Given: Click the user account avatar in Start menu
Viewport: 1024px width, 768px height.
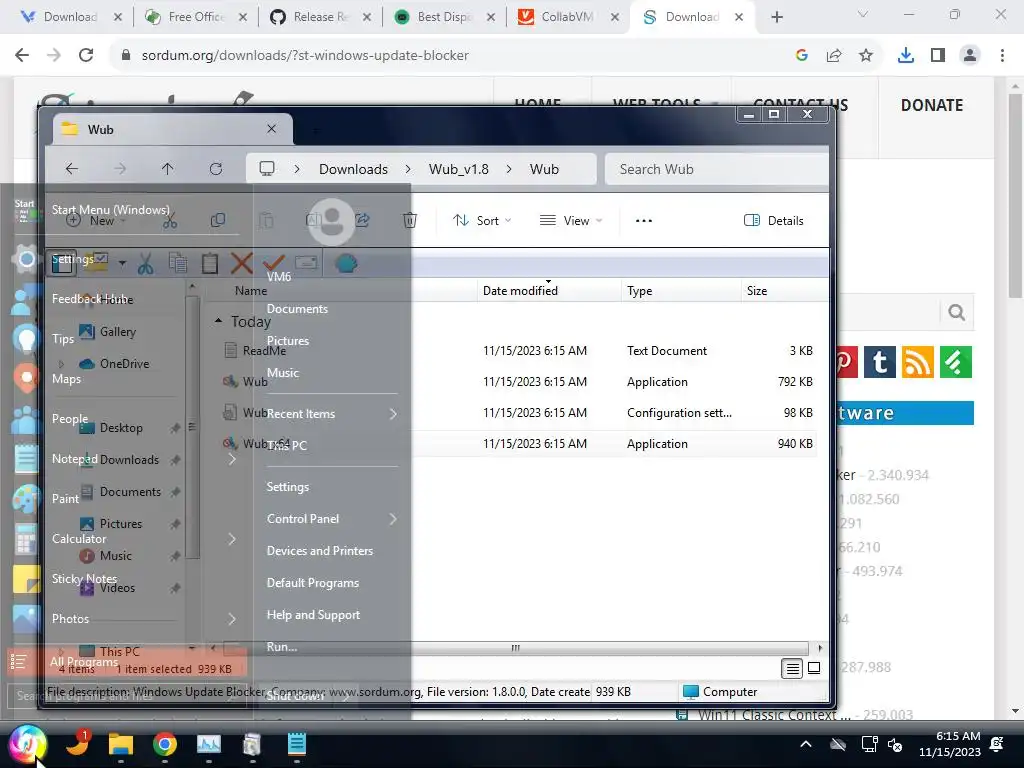Looking at the screenshot, I should pos(332,221).
